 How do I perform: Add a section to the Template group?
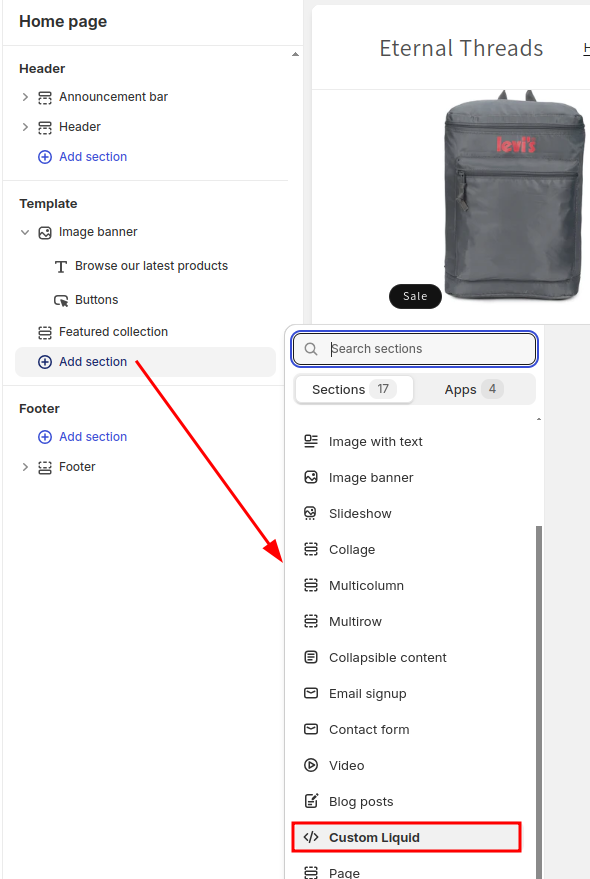[145, 362]
